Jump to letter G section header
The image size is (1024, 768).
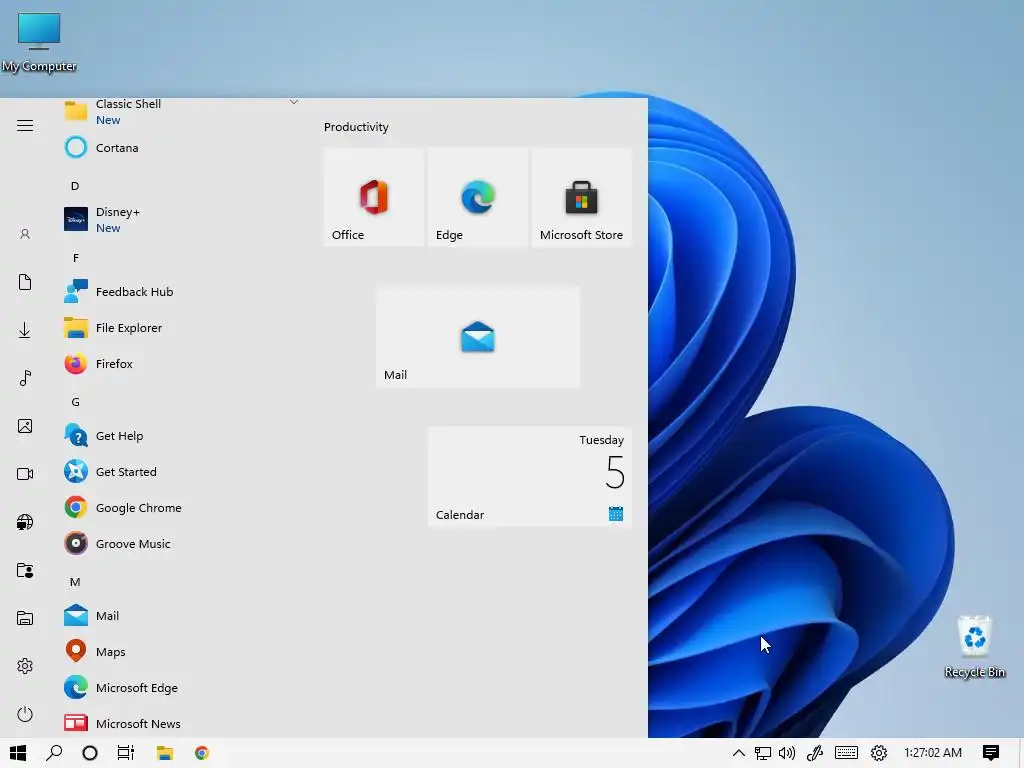[76, 402]
